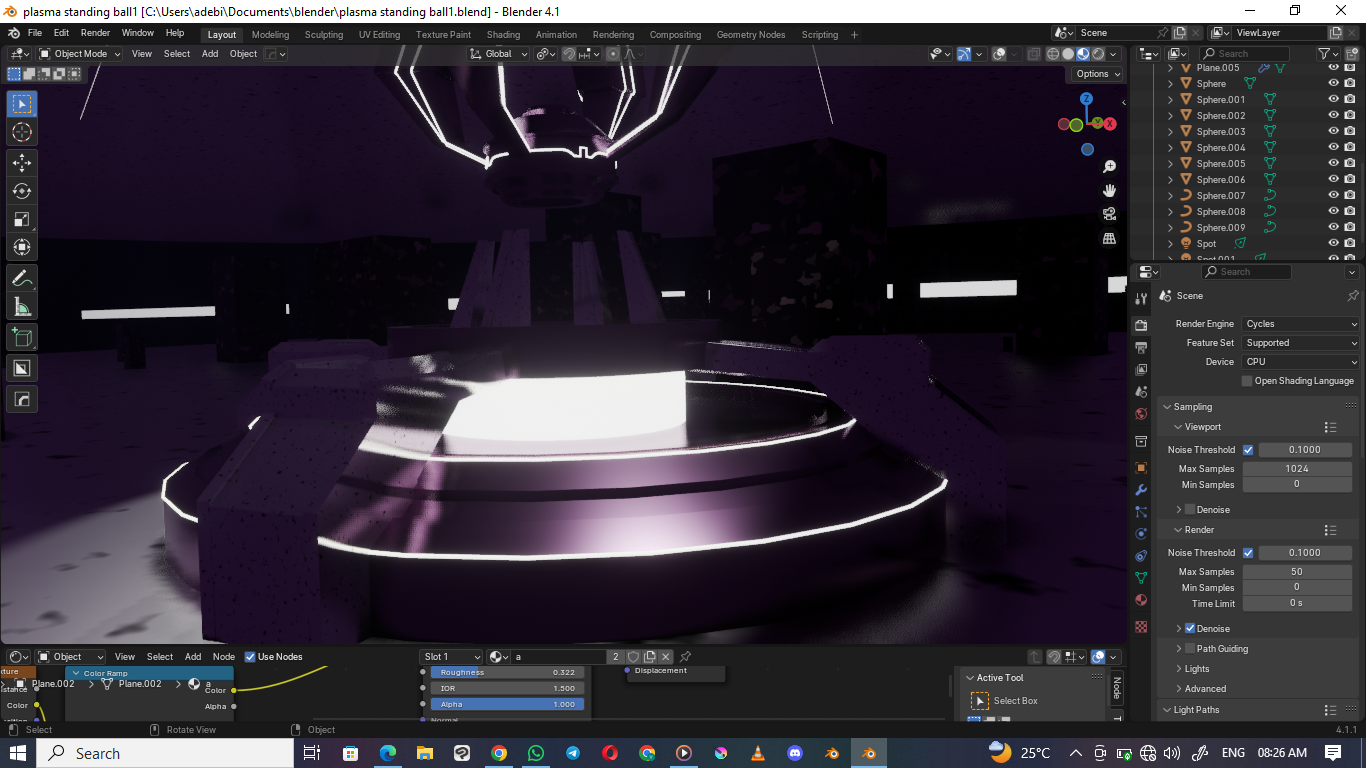Activate the Rotate tool
This screenshot has height=768, width=1366.
click(22, 190)
